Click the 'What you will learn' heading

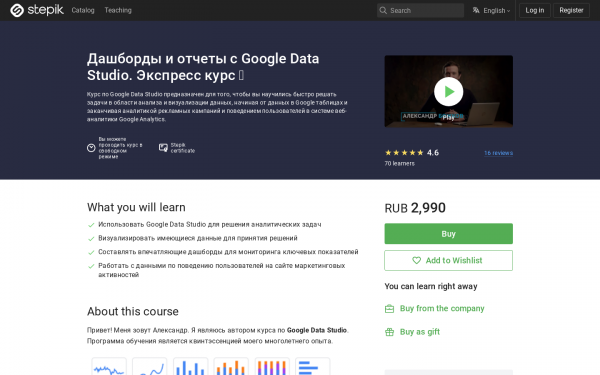pos(136,207)
